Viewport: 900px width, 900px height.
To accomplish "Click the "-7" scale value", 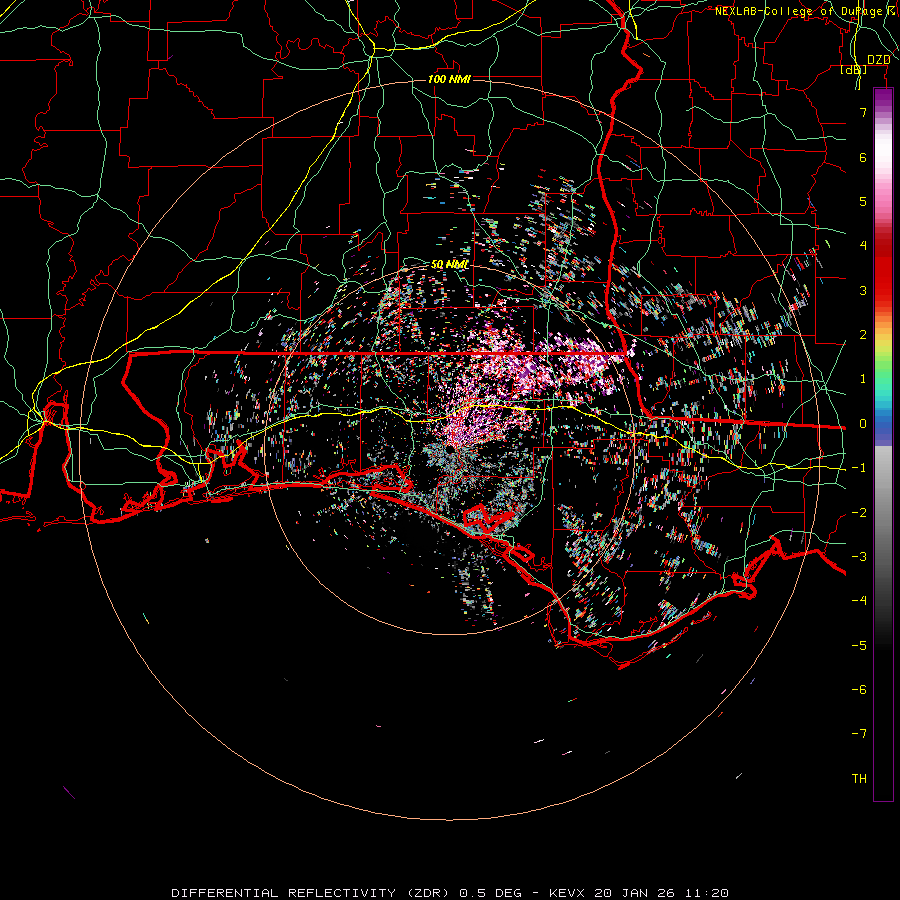I will pyautogui.click(x=859, y=734).
